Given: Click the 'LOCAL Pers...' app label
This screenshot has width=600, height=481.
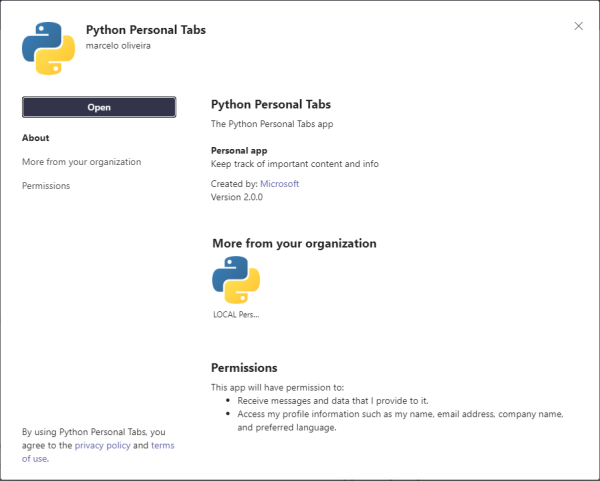Looking at the screenshot, I should [x=236, y=315].
